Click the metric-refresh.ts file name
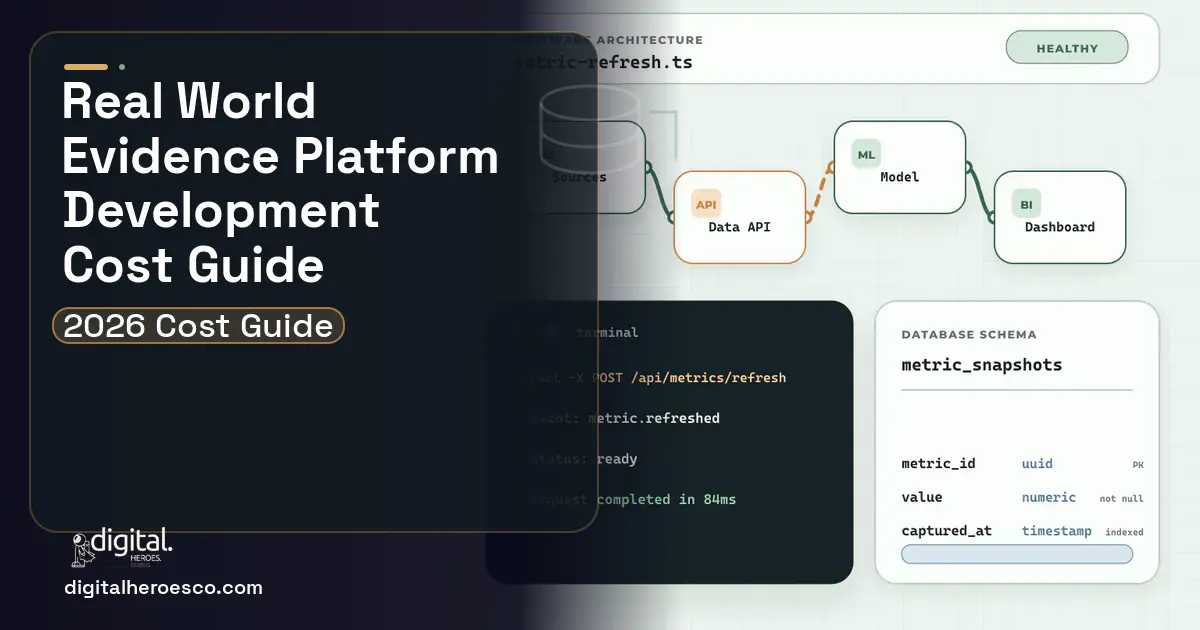 tap(606, 62)
